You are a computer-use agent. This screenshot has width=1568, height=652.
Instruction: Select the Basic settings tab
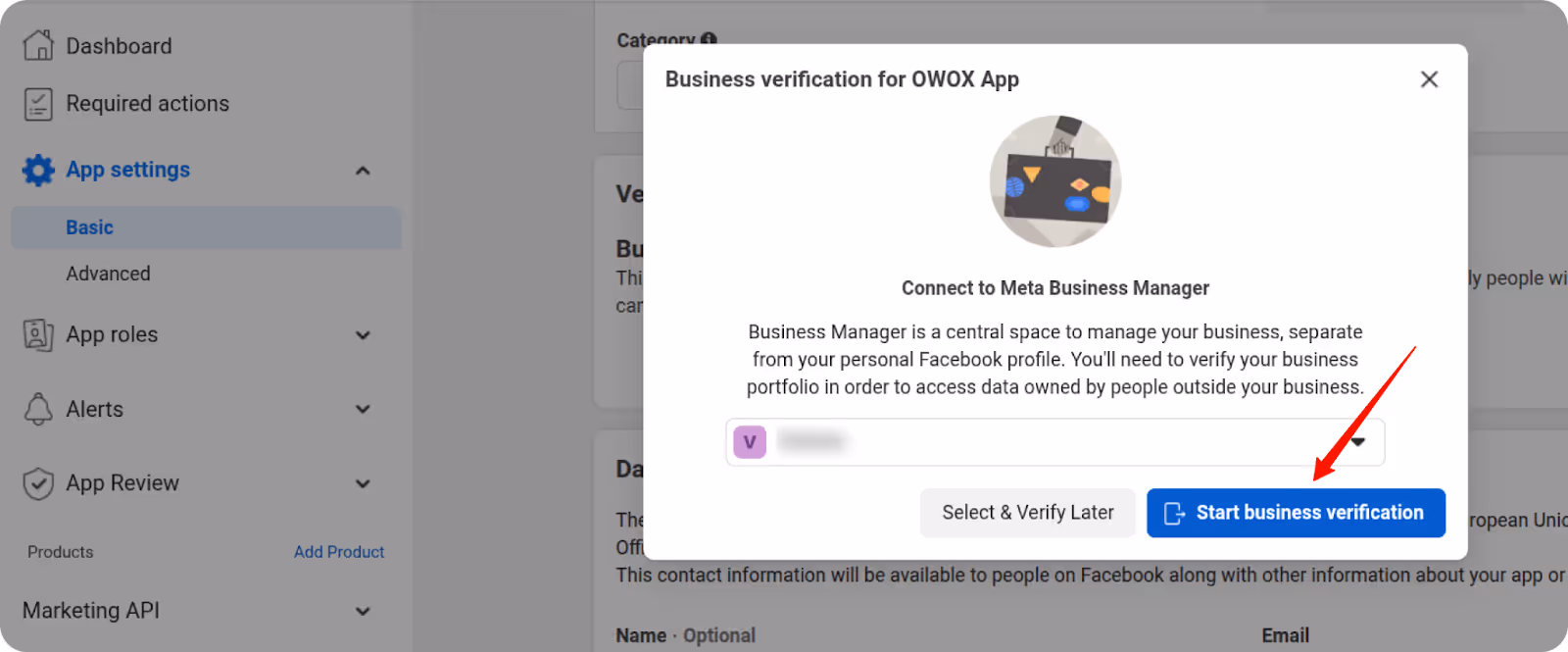pos(89,226)
